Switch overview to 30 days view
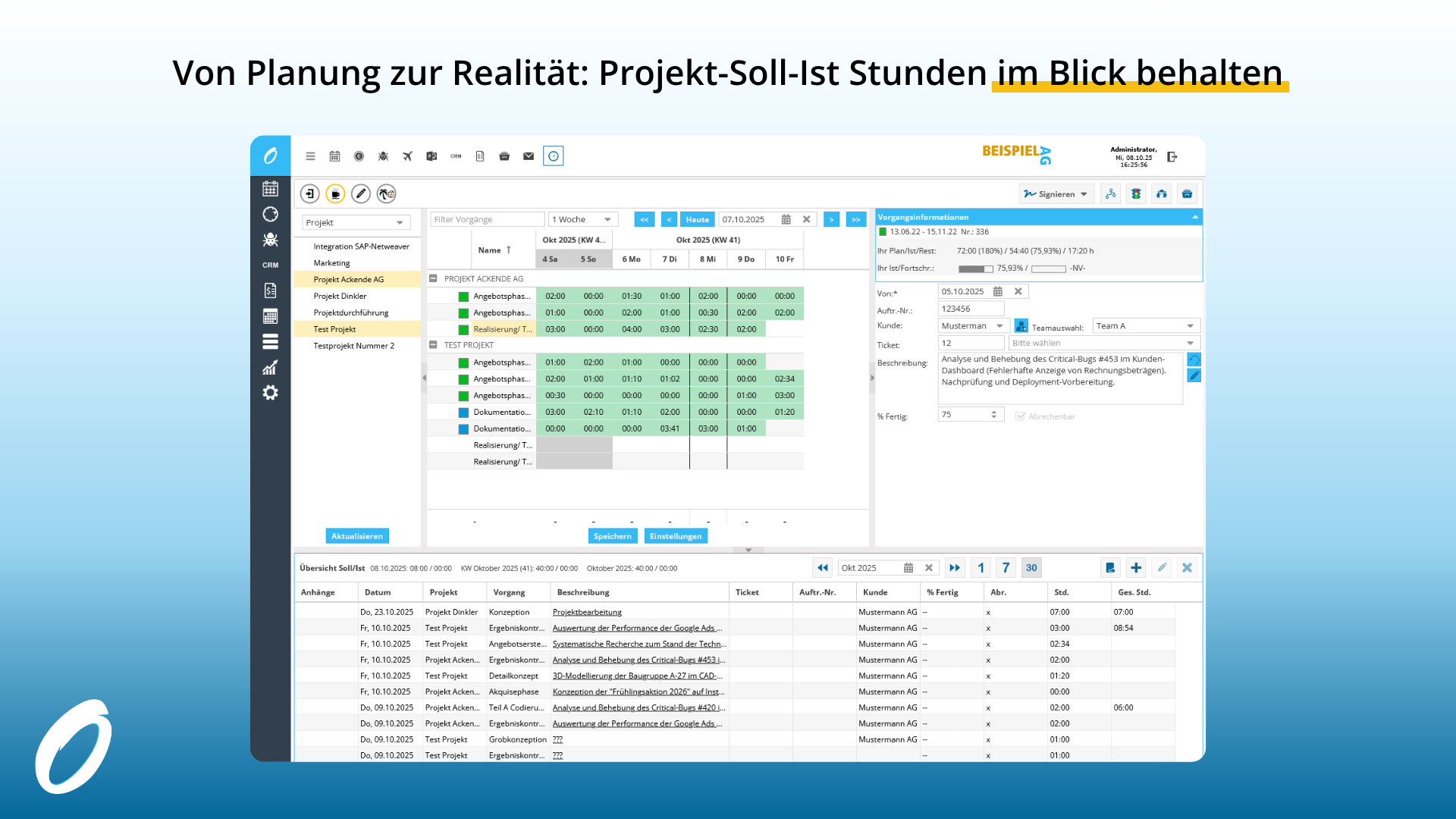This screenshot has height=819, width=1456. 1031,568
